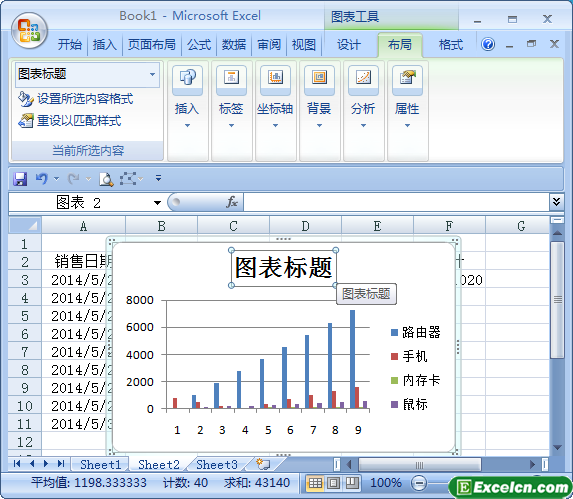Screen dimensions: 573x499
Task: Expand the 插入 dropdown arrow
Action: 187,125
